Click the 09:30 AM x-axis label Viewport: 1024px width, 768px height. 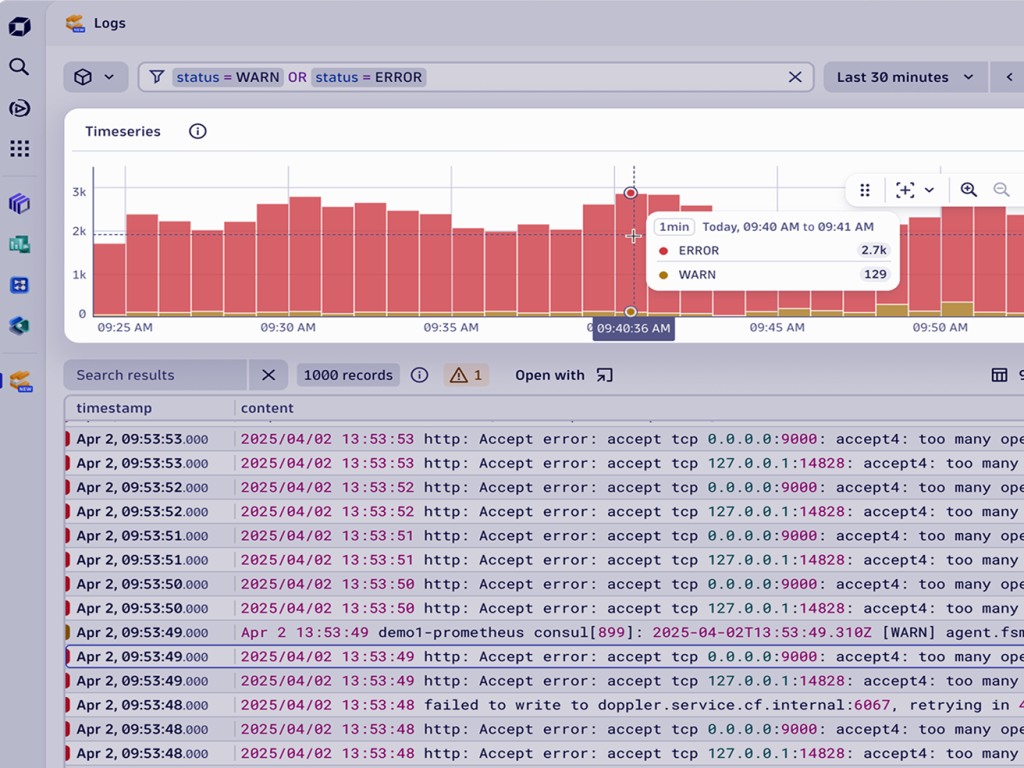(x=288, y=328)
